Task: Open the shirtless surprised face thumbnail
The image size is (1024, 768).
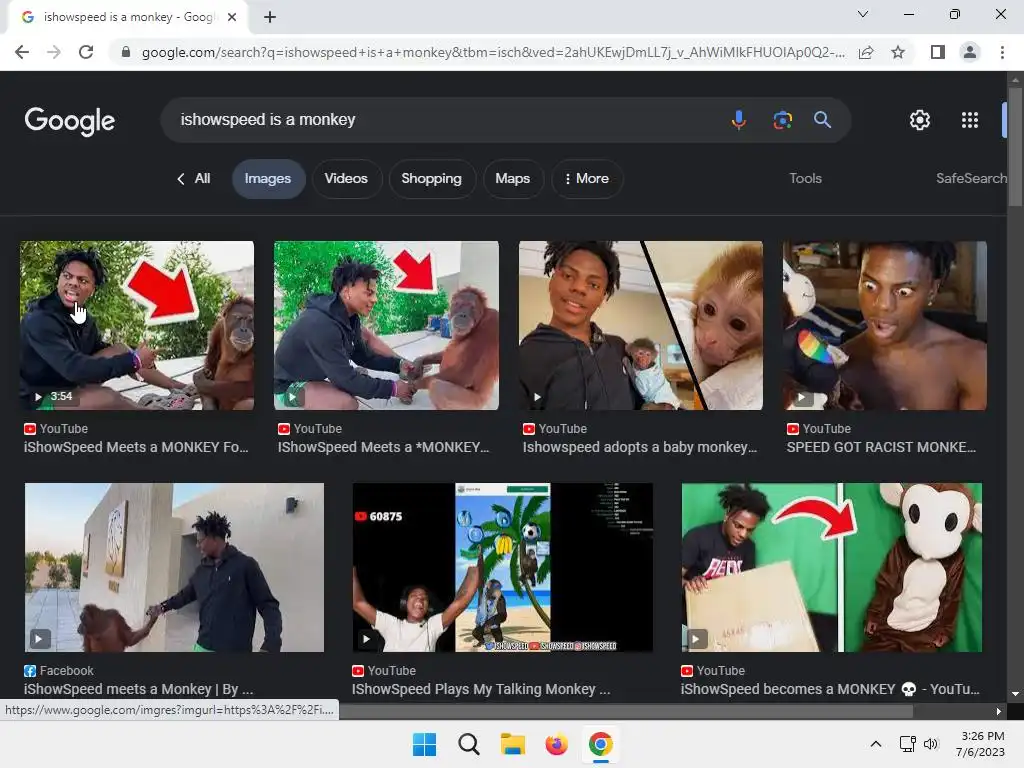Action: coord(885,325)
